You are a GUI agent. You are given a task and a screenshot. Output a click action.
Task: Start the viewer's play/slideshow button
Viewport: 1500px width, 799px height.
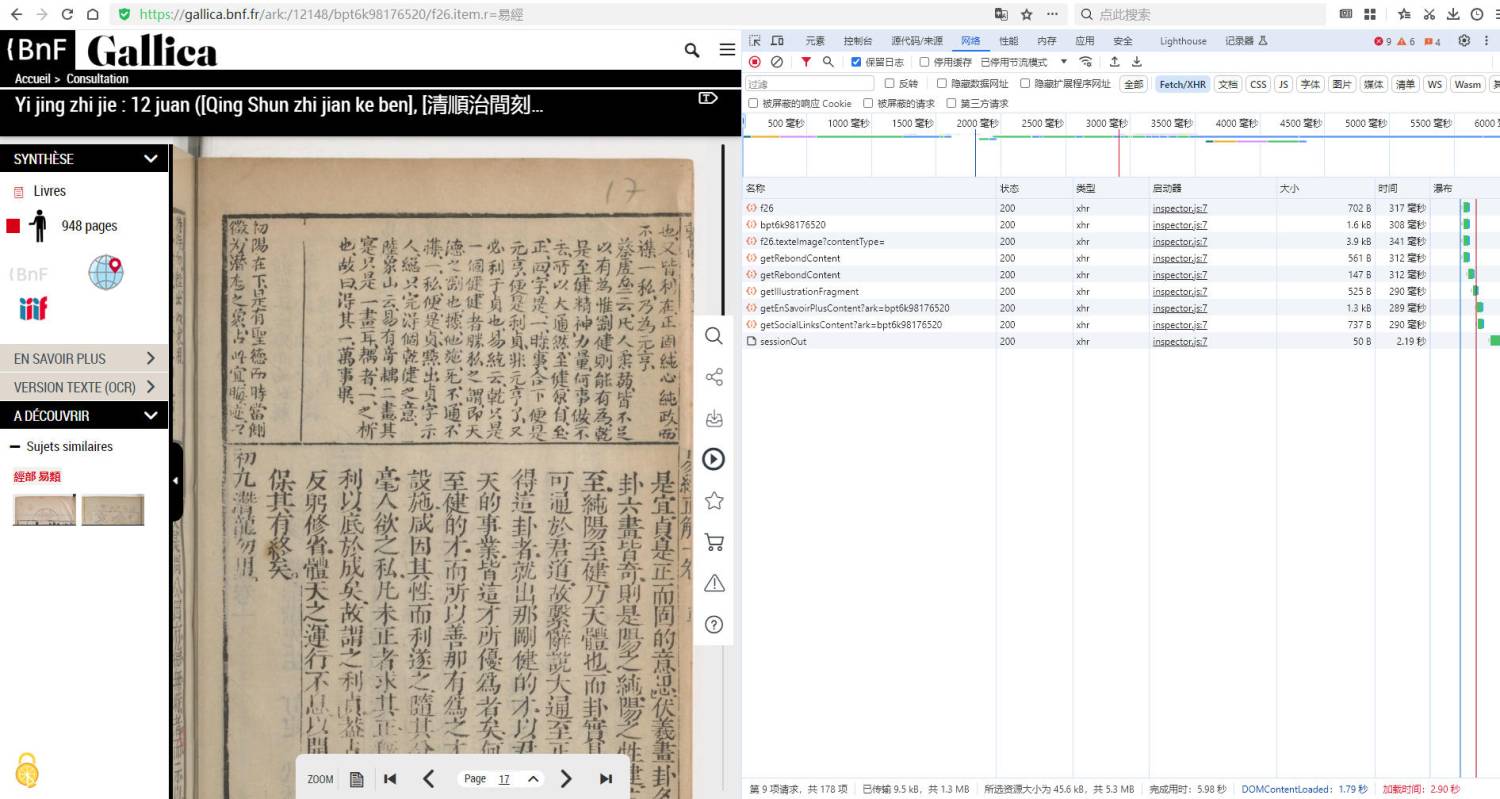pyautogui.click(x=714, y=459)
